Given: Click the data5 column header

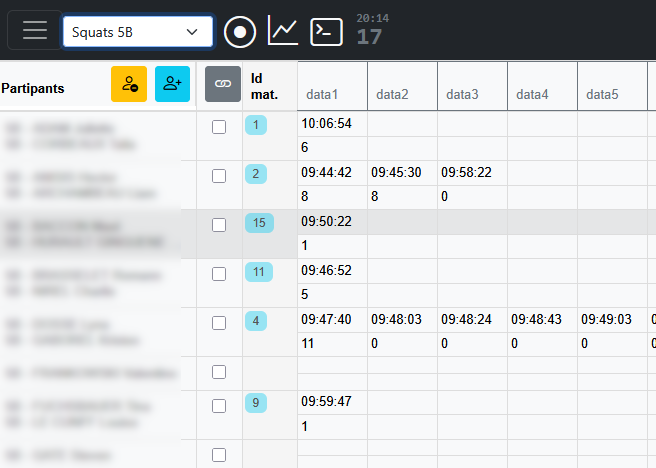Looking at the screenshot, I should (x=612, y=87).
